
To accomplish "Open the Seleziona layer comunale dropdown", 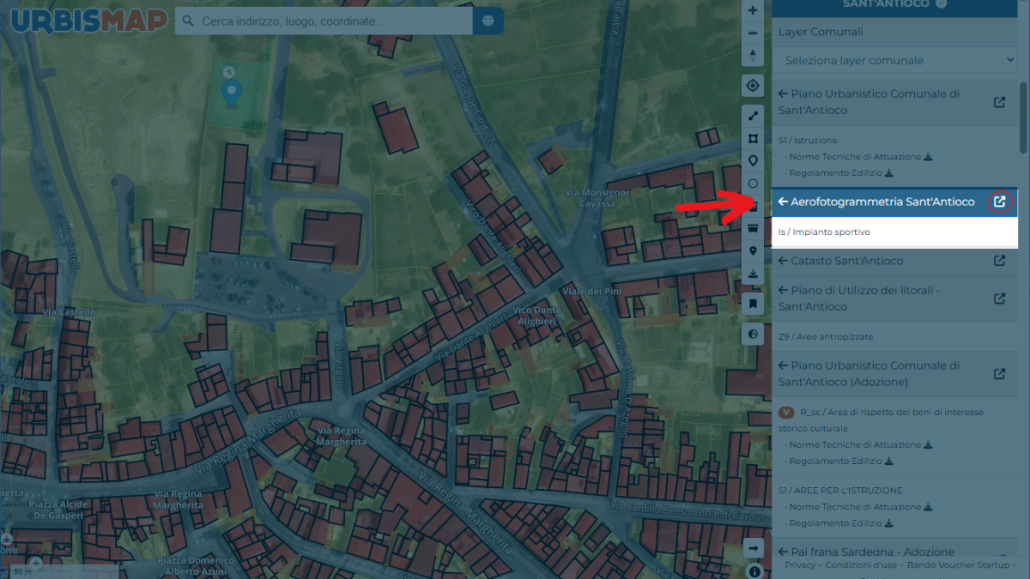I will pyautogui.click(x=895, y=60).
